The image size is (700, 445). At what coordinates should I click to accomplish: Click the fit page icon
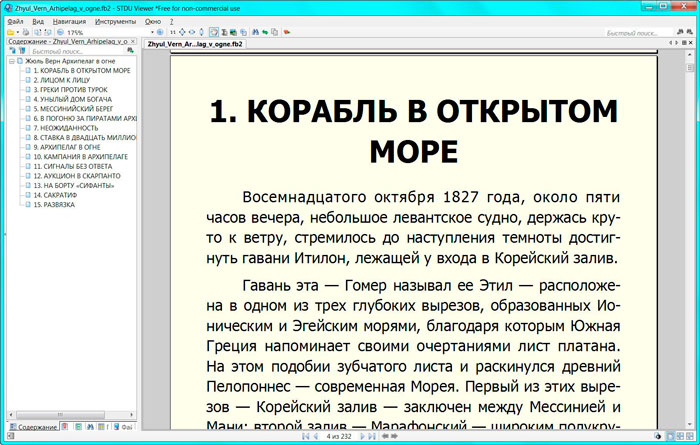pyautogui.click(x=182, y=32)
